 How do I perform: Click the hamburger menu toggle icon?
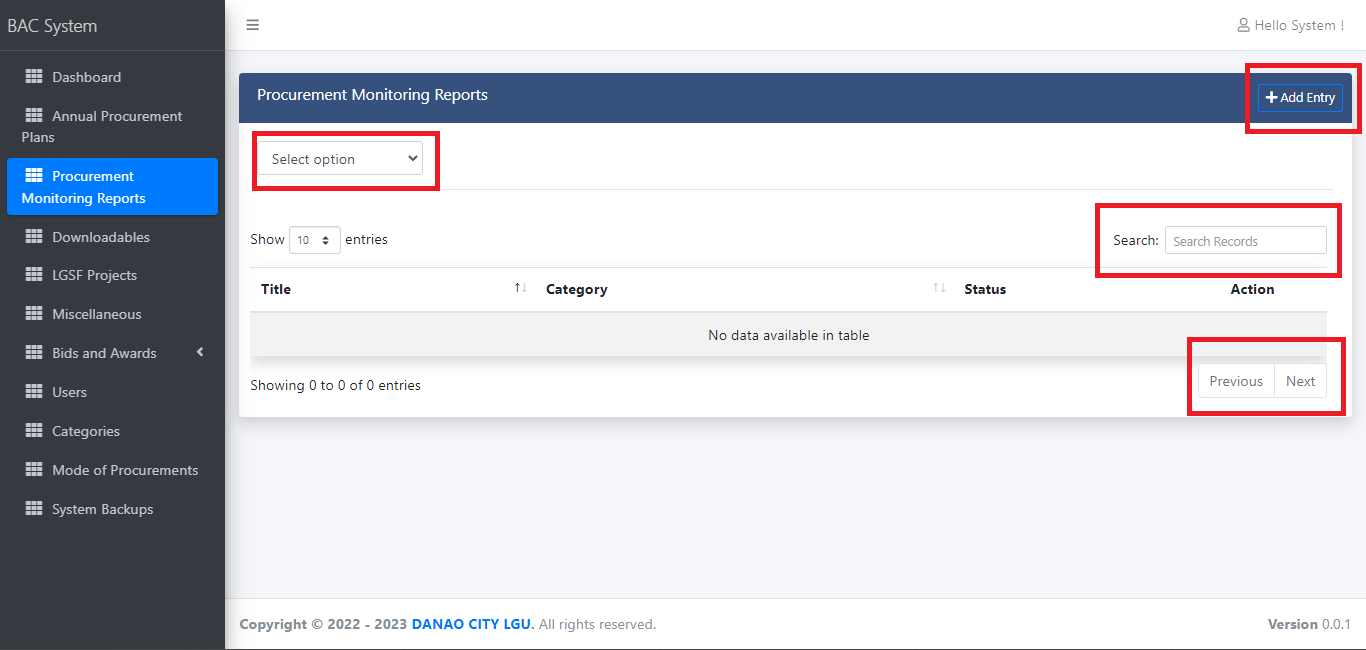pos(253,25)
